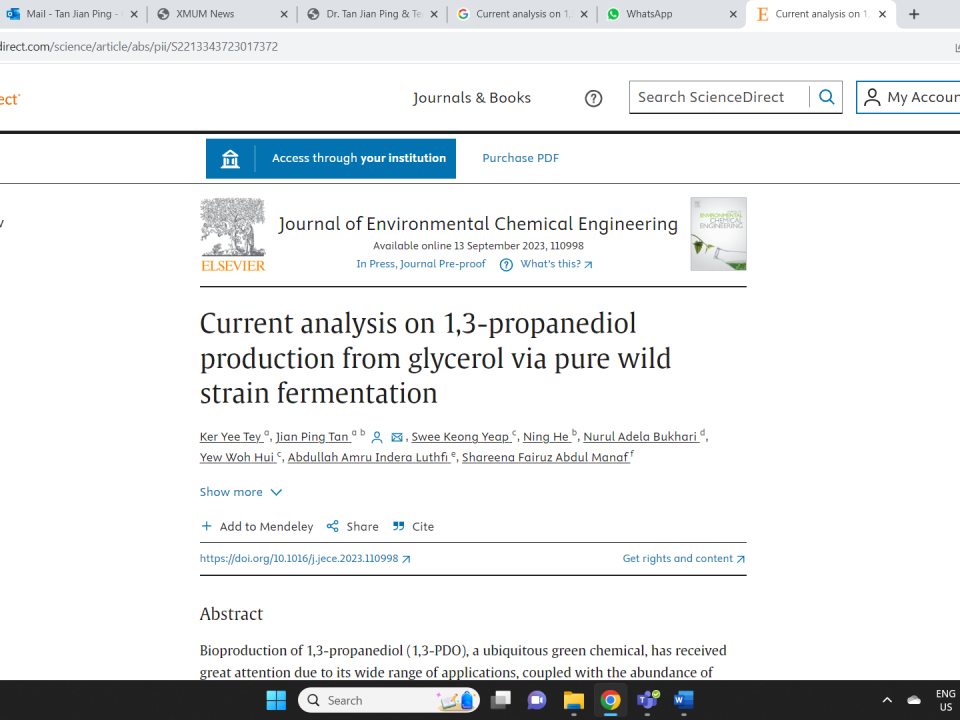Image resolution: width=960 pixels, height=720 pixels.
Task: Click the Search ScienceDirect input field
Action: tap(719, 97)
